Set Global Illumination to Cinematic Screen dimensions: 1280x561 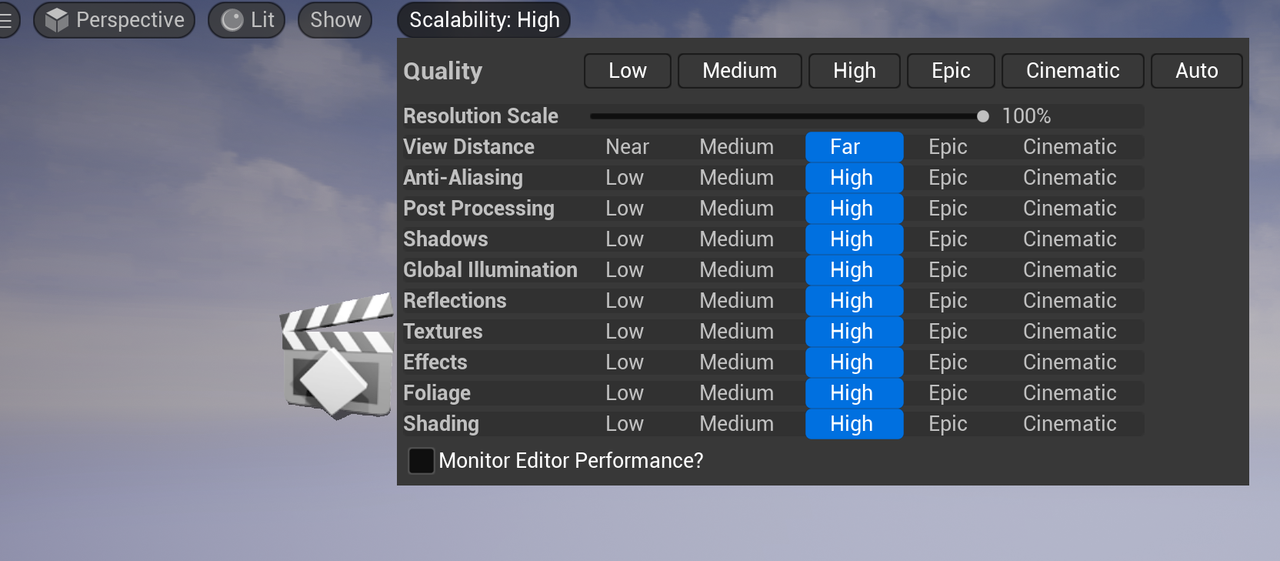(x=1069, y=270)
